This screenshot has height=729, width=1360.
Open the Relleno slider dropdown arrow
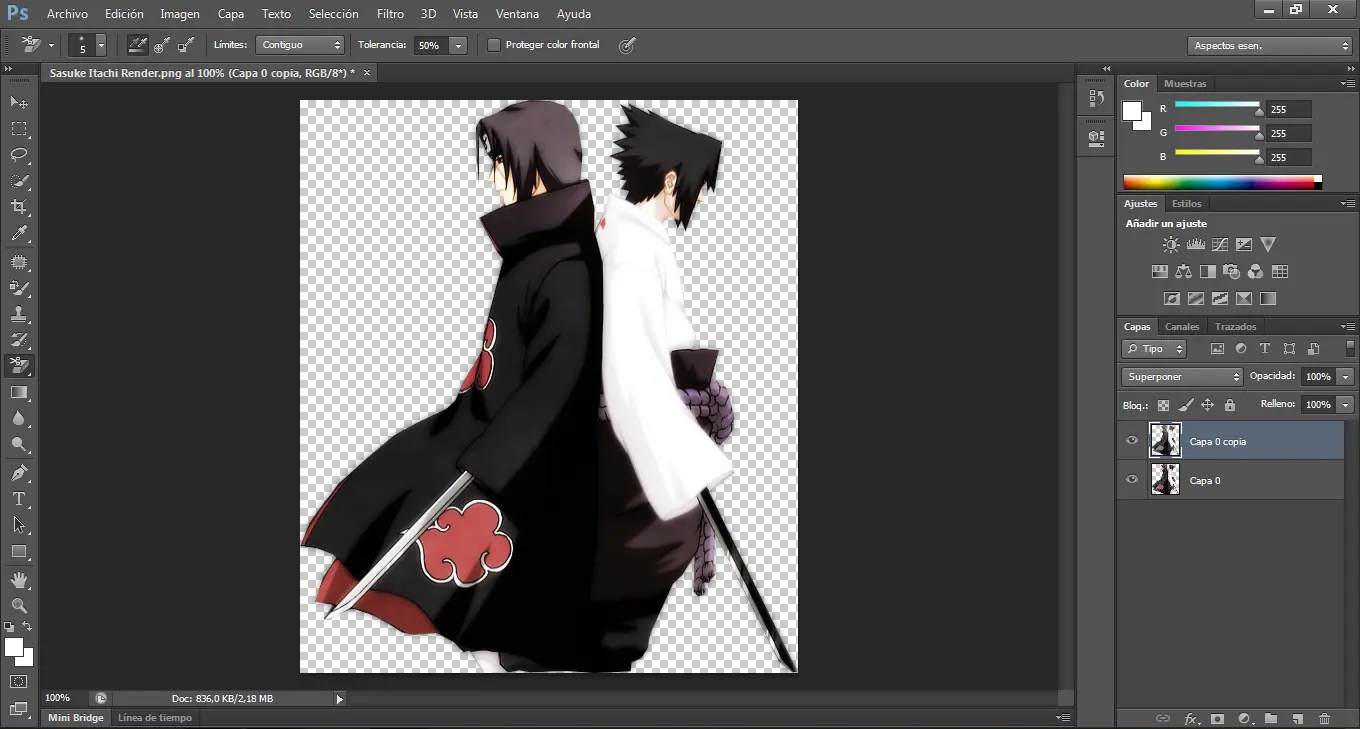click(1345, 405)
